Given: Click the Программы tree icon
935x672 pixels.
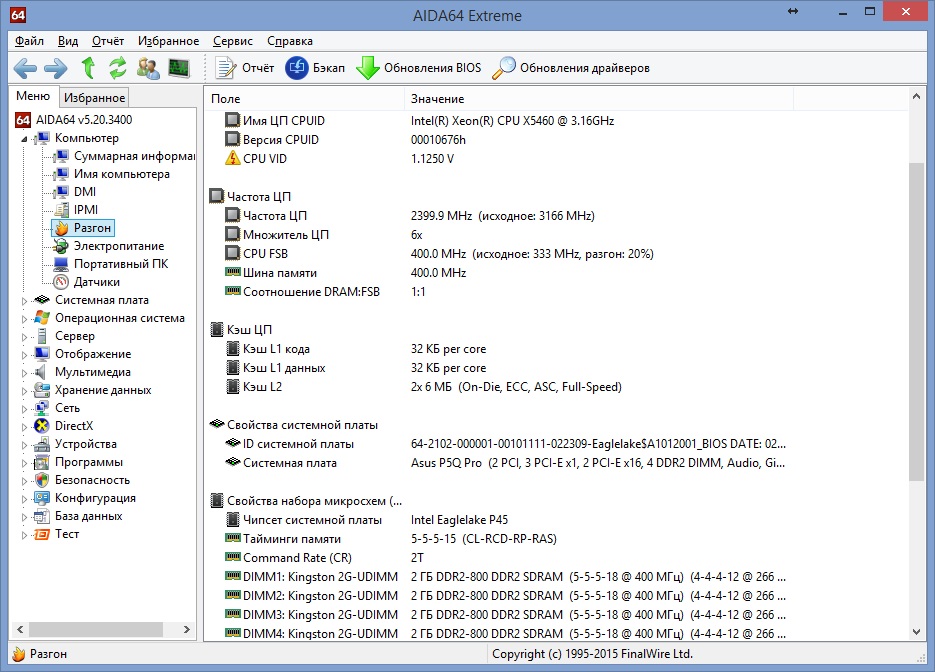Looking at the screenshot, I should click(x=42, y=462).
